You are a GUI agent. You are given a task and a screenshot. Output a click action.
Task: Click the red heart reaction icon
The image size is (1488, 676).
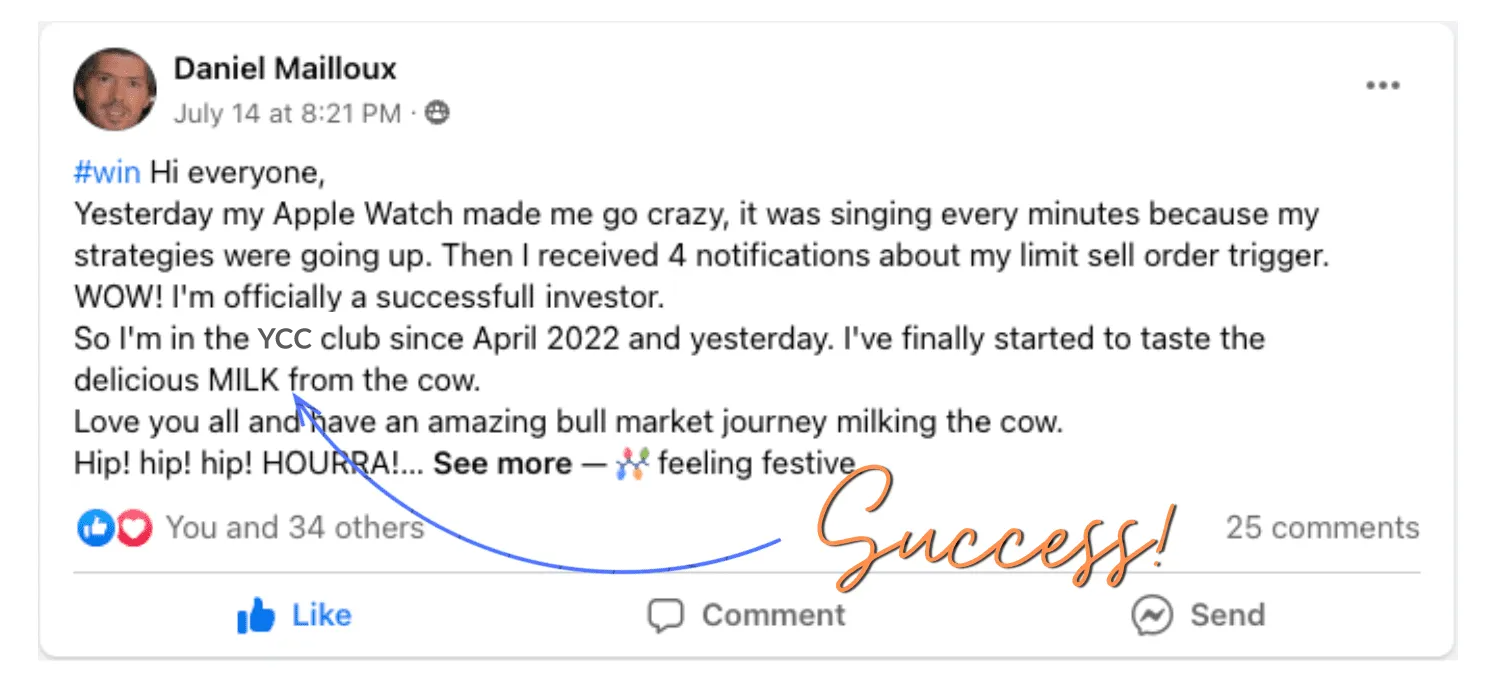(x=134, y=528)
